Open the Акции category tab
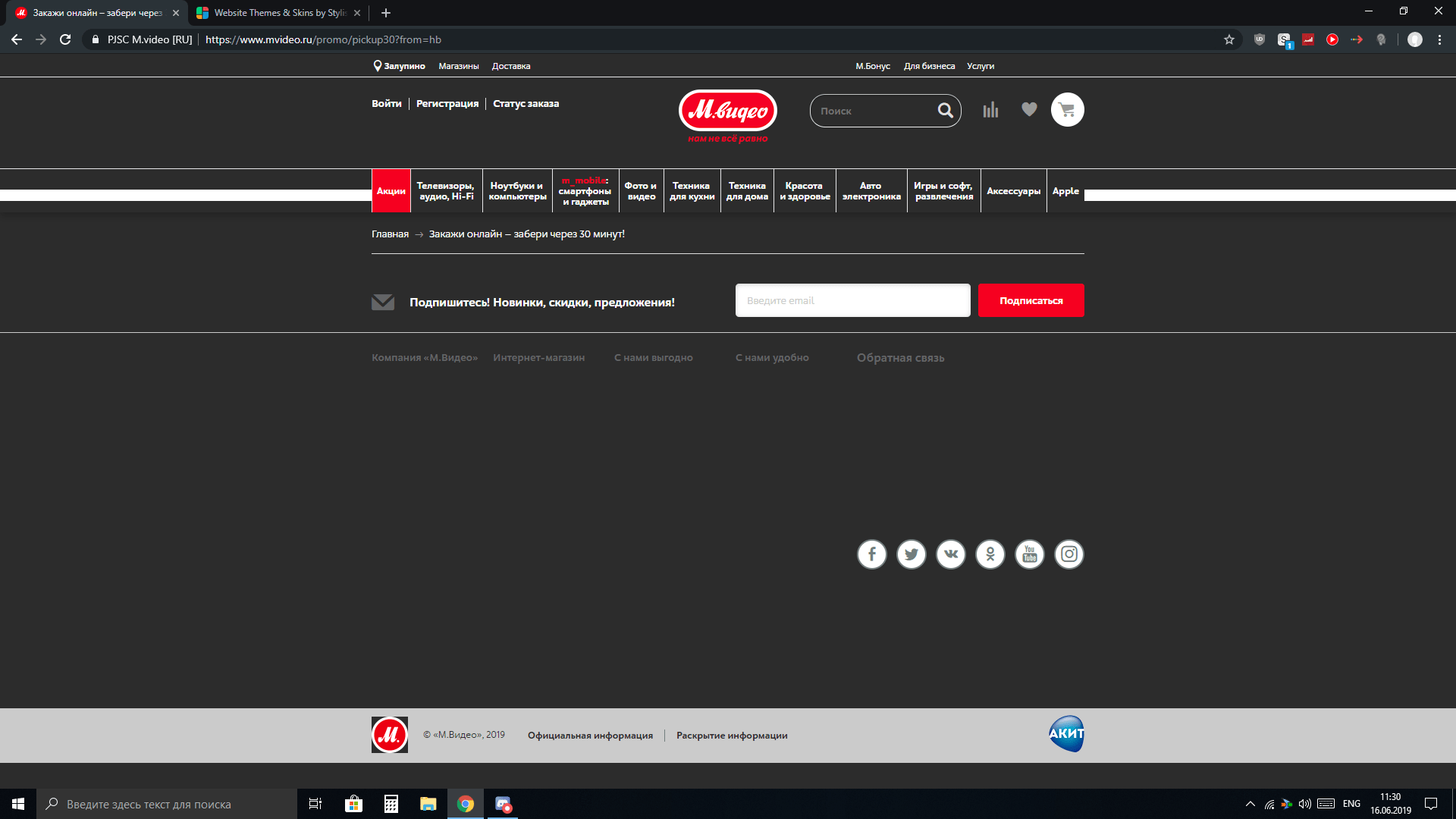Image resolution: width=1456 pixels, height=819 pixels. (x=391, y=191)
